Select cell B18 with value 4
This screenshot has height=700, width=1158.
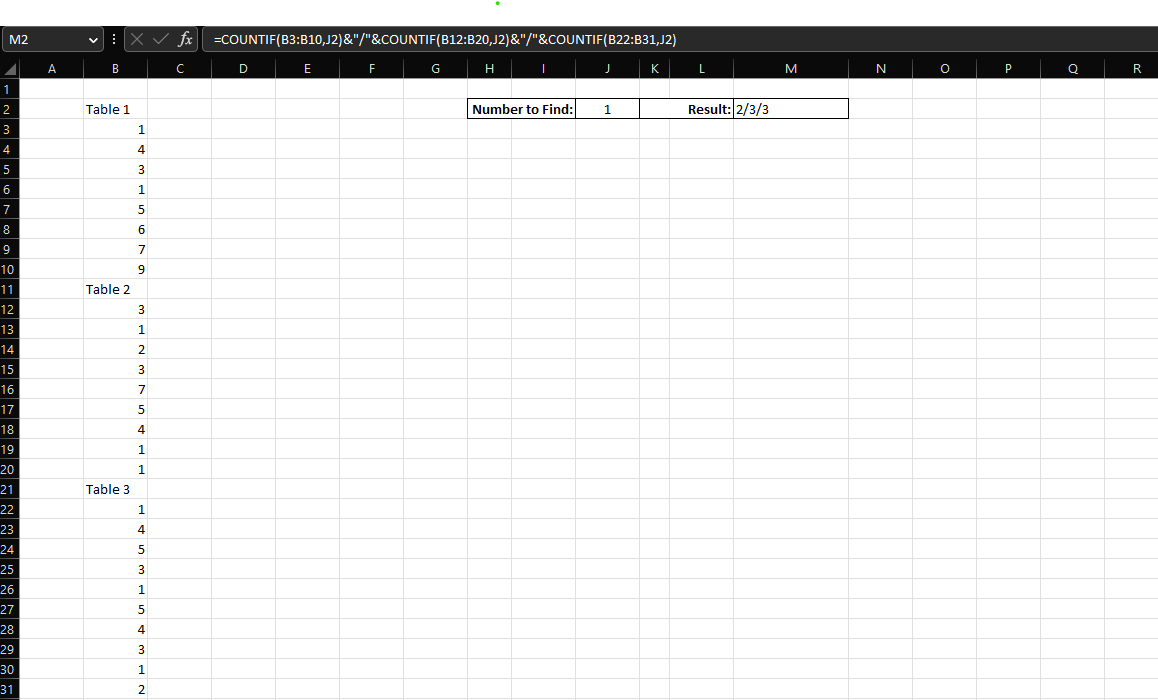(x=115, y=430)
